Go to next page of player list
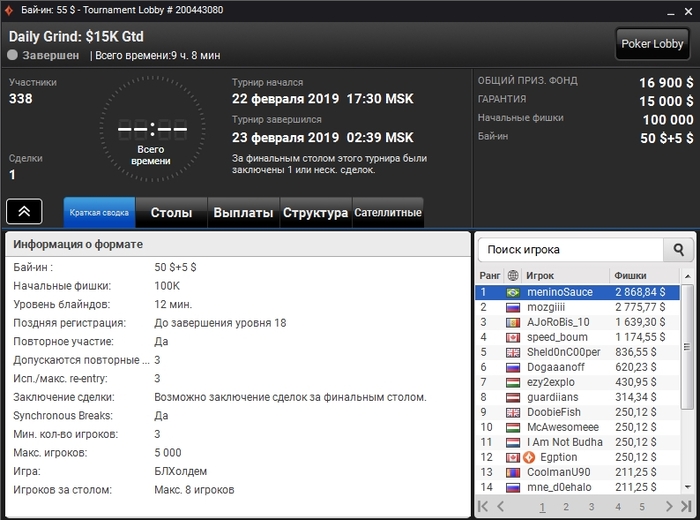 [x=669, y=506]
